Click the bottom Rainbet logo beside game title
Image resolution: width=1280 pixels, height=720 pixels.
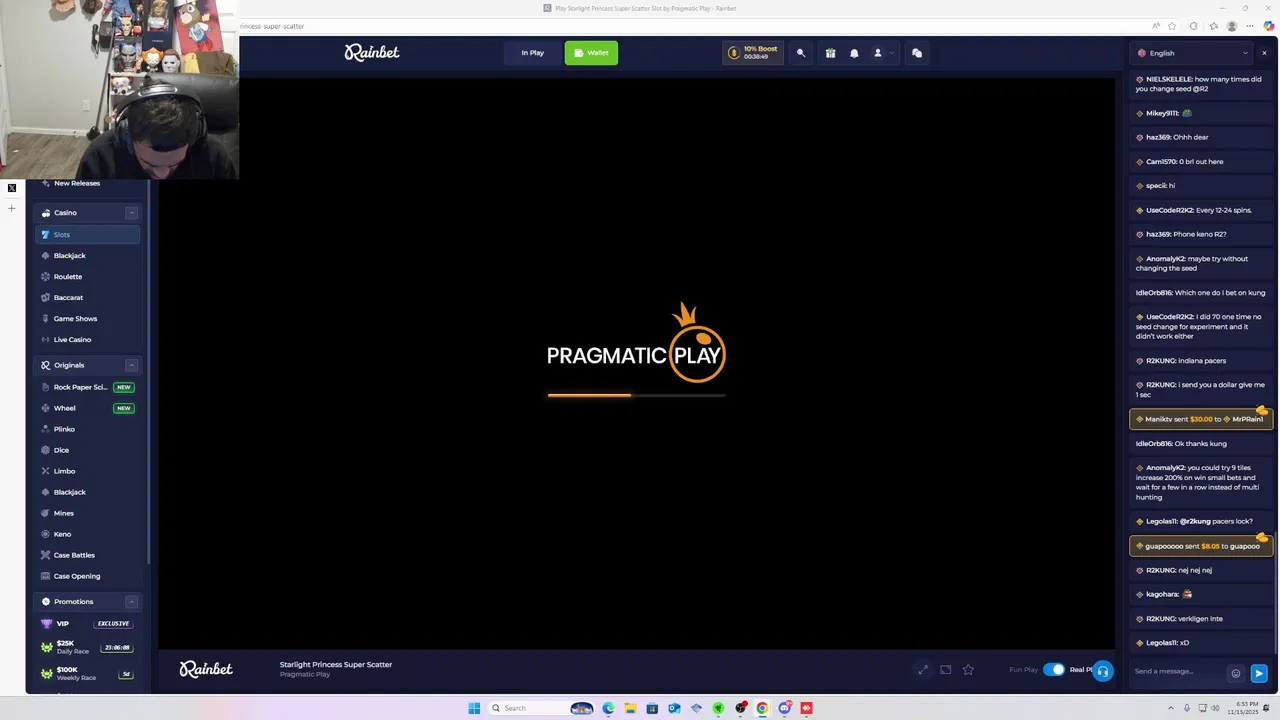[x=206, y=669]
